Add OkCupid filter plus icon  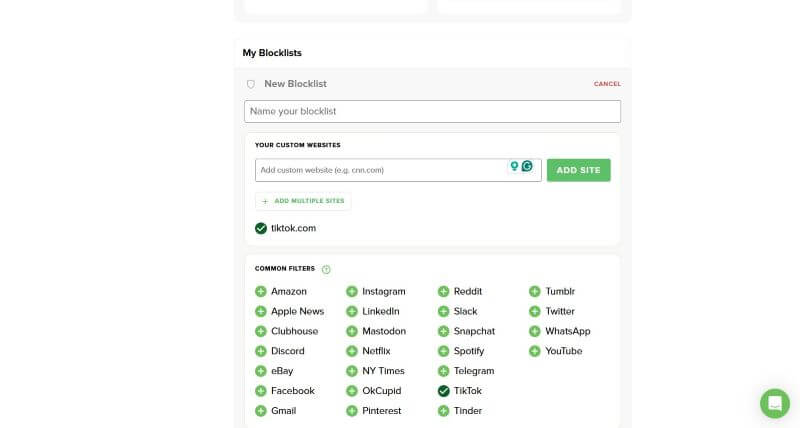click(x=352, y=391)
